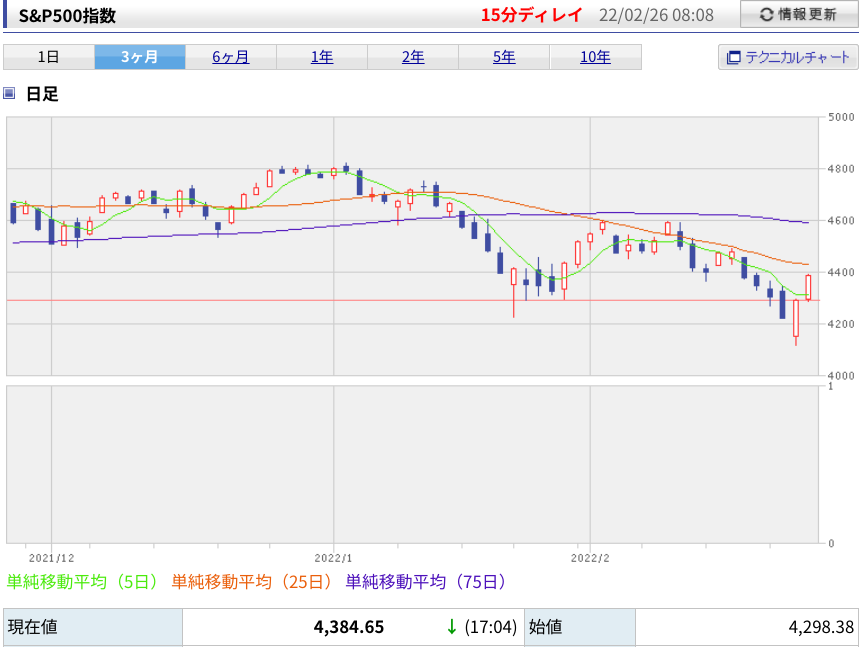Image resolution: width=860 pixels, height=647 pixels.
Task: Click the 5000 price axis label
Action: coord(841,117)
